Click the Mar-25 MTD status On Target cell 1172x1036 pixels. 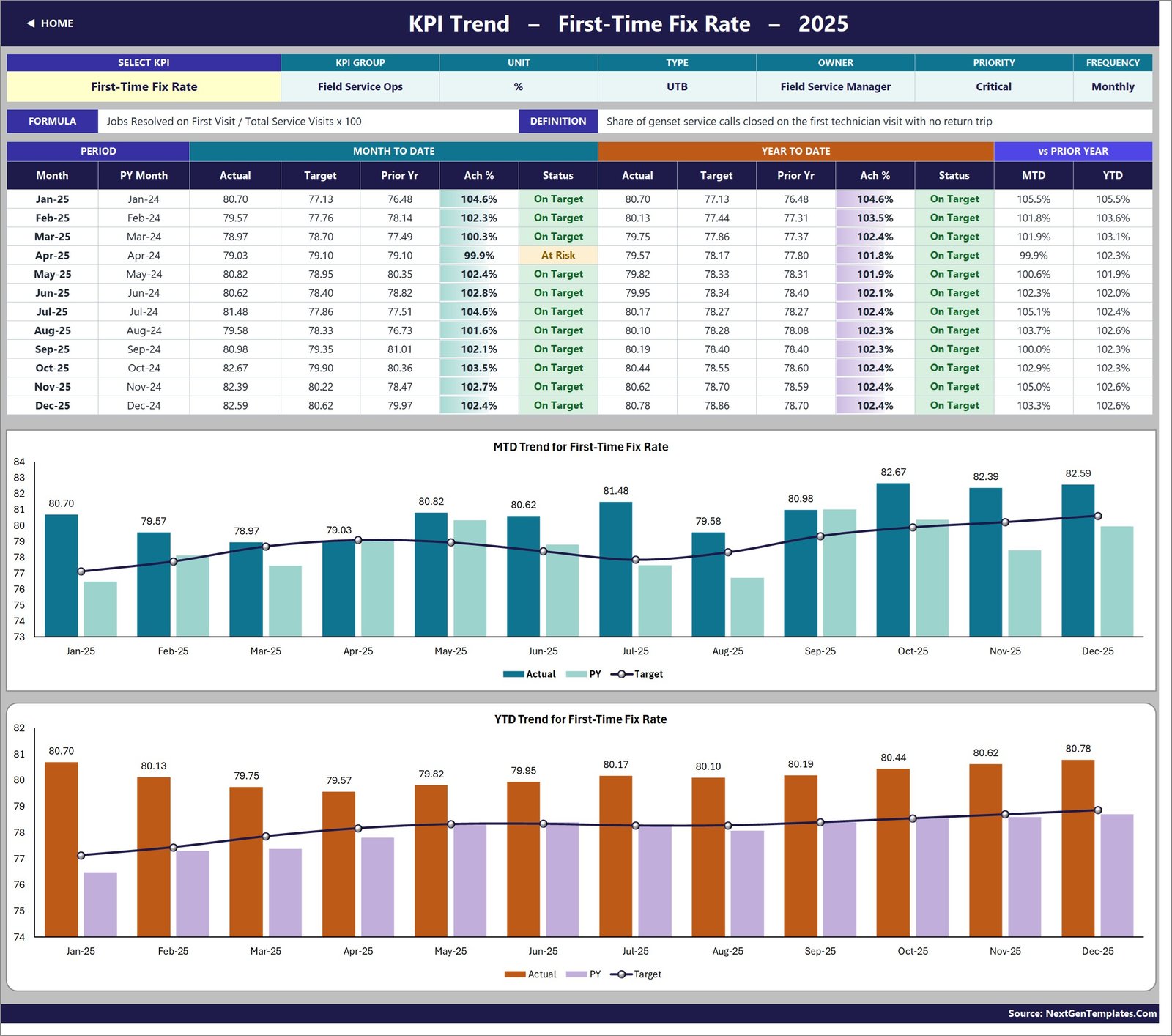click(x=558, y=237)
